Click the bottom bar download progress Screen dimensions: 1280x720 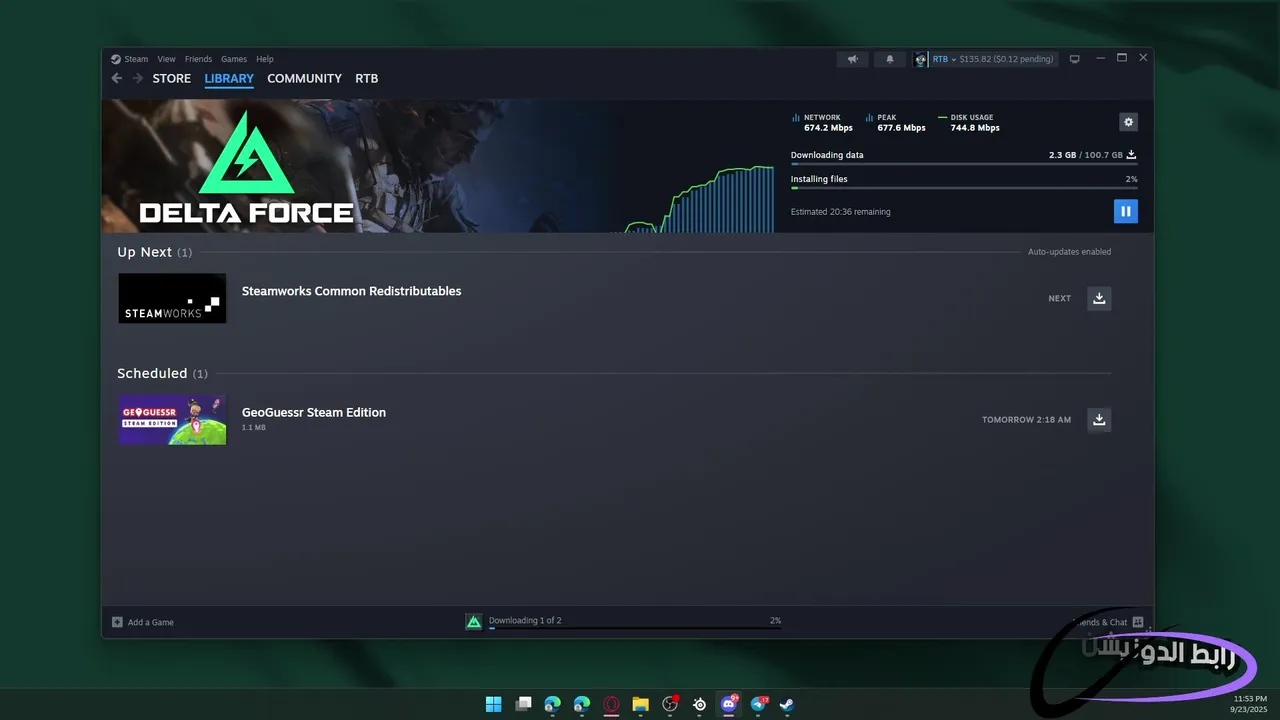coord(635,628)
